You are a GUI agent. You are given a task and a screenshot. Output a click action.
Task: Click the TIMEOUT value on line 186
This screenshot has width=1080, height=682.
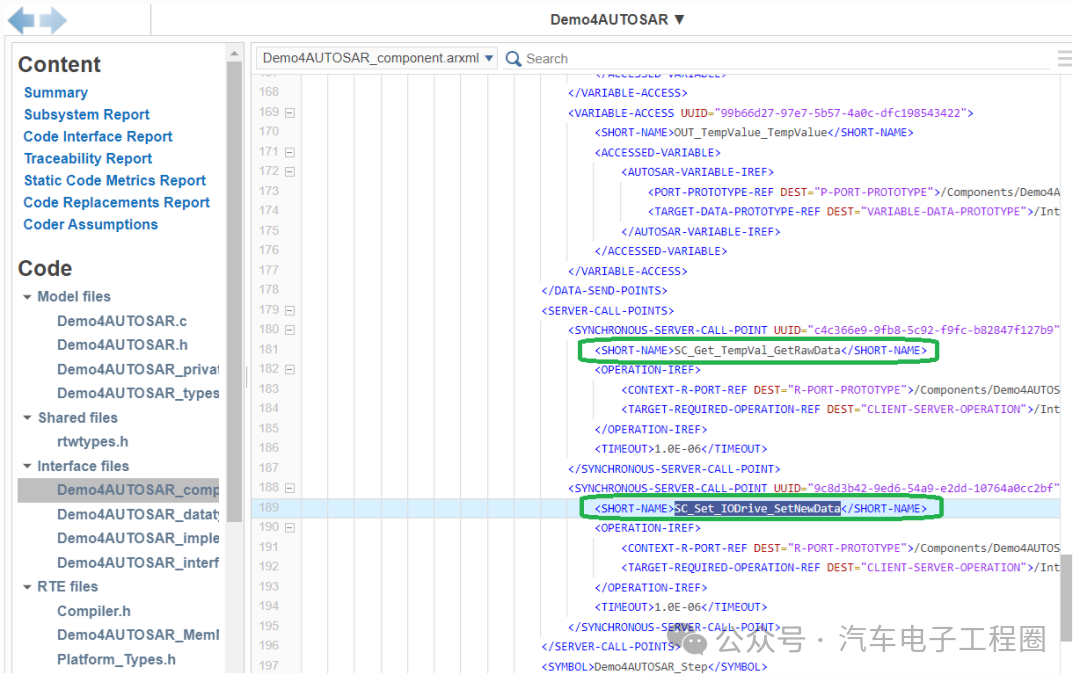tap(680, 449)
